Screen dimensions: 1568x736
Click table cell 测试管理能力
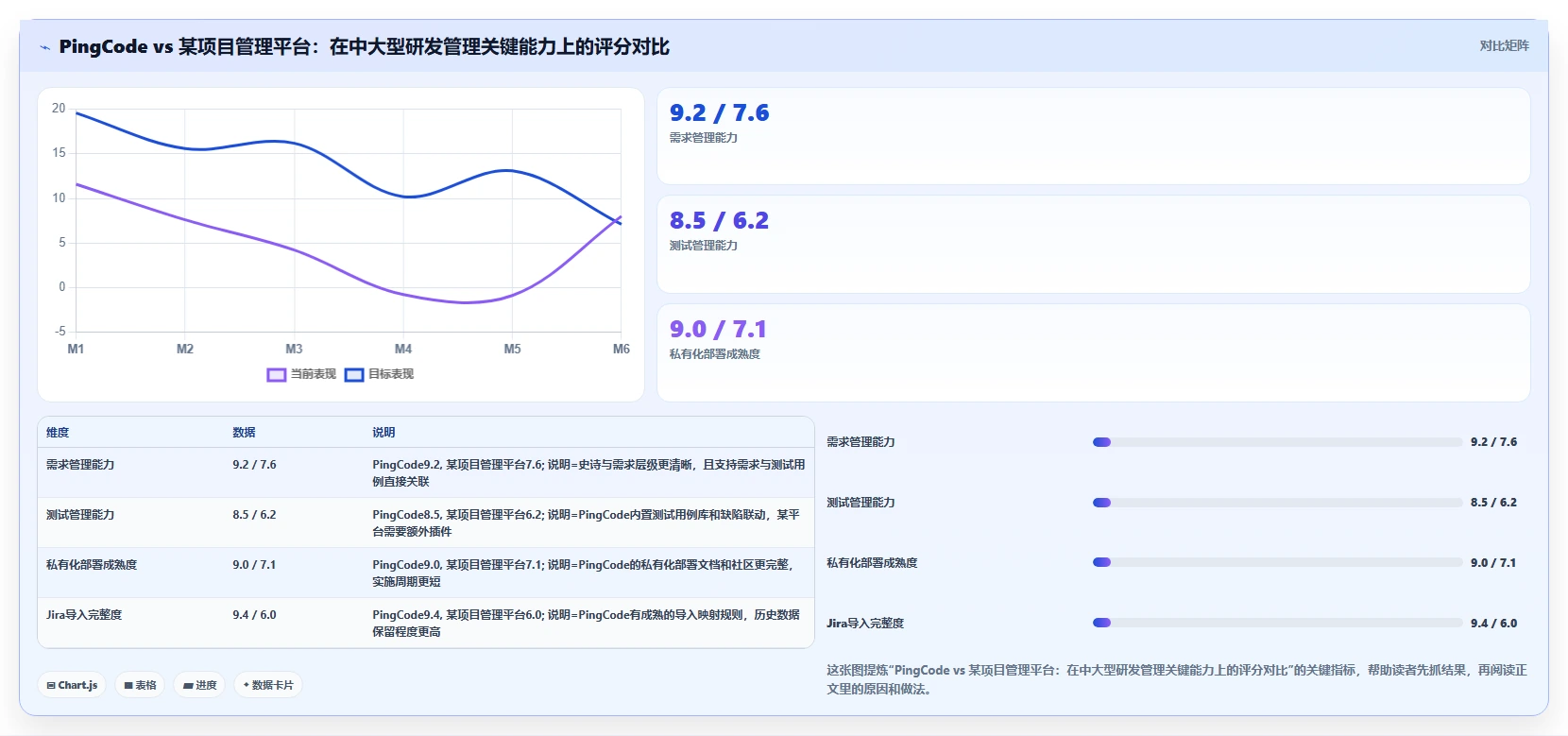pyautogui.click(x=80, y=515)
